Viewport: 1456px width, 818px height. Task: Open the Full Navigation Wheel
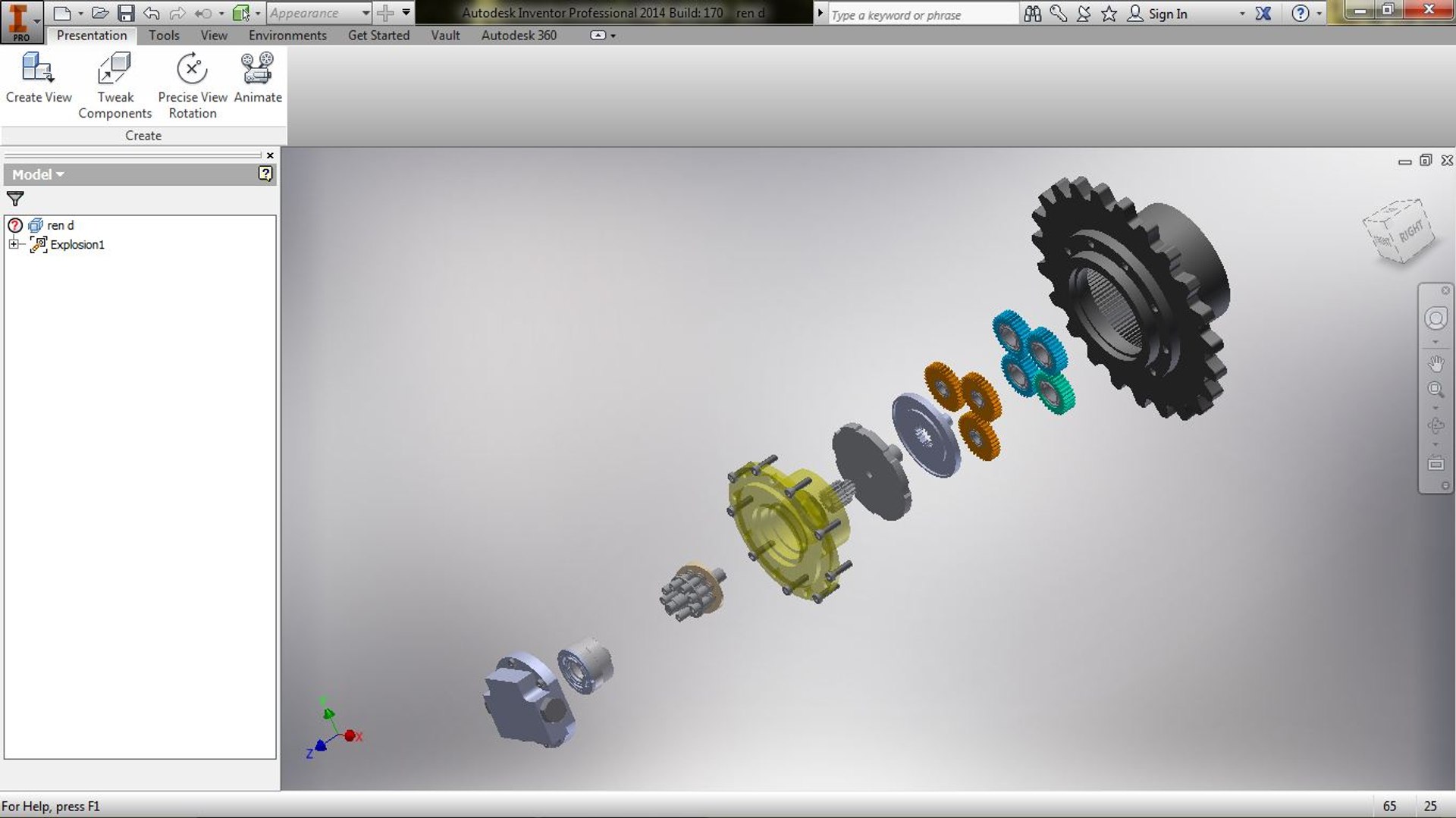[x=1436, y=318]
